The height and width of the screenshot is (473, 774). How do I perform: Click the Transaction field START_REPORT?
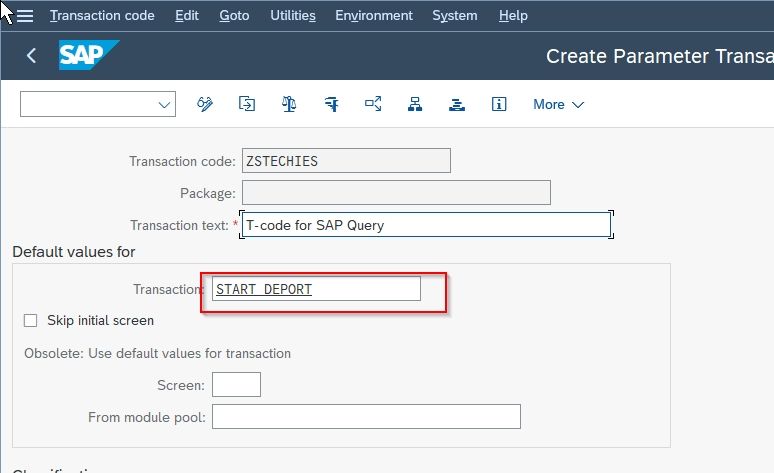tap(316, 289)
